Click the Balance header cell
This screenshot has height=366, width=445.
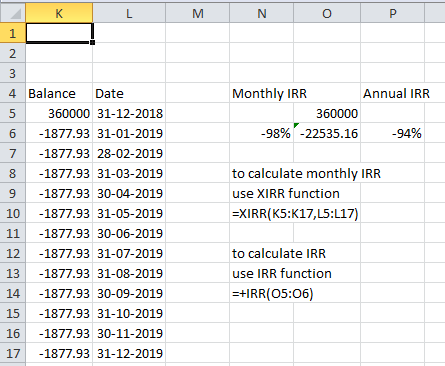(59, 93)
